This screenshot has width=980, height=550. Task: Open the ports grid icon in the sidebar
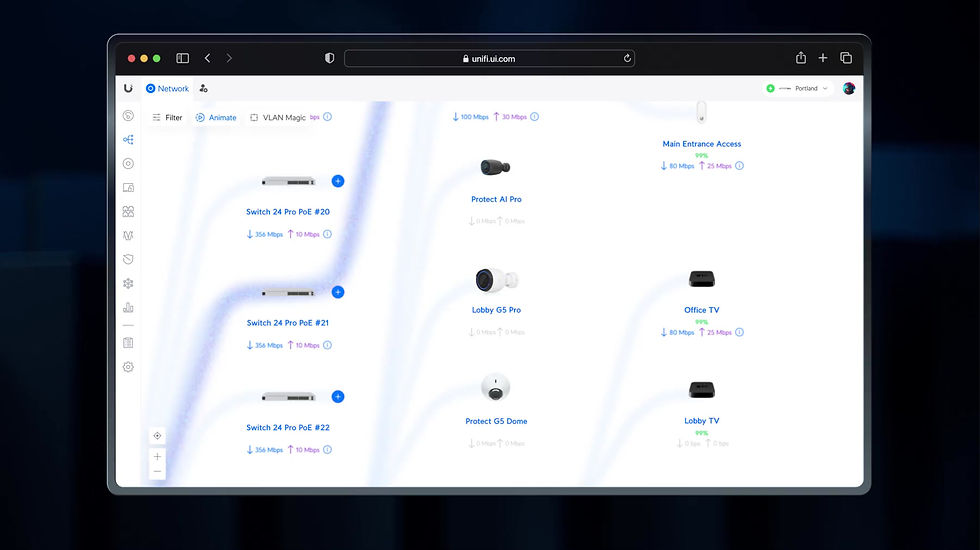click(128, 211)
